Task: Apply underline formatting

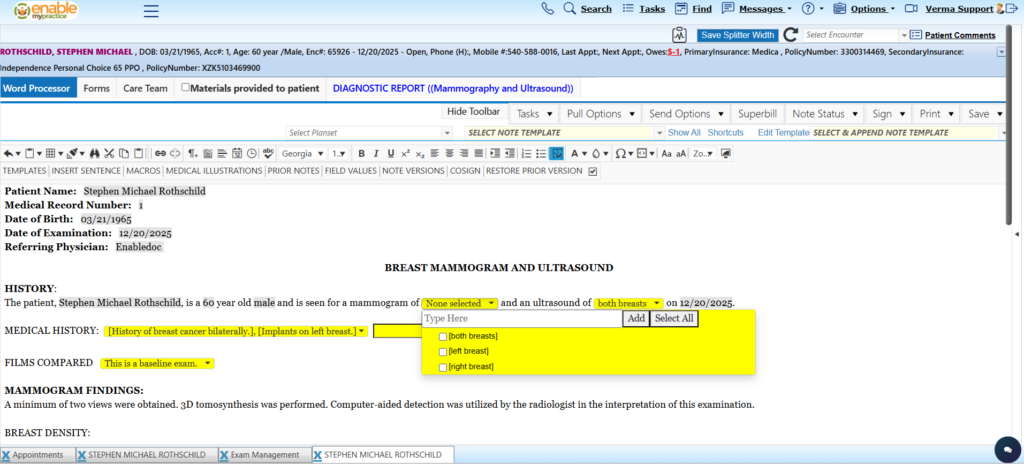Action: (x=389, y=154)
